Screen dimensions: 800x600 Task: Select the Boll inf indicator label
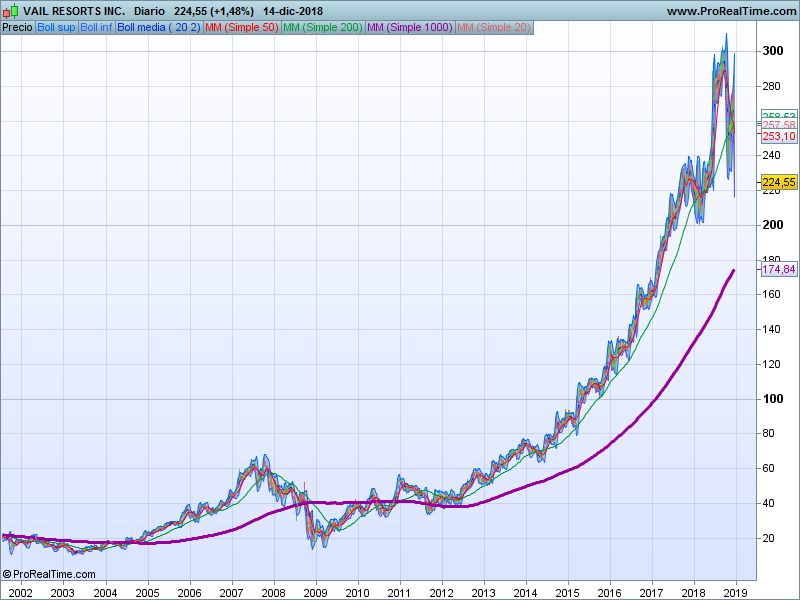tap(96, 28)
